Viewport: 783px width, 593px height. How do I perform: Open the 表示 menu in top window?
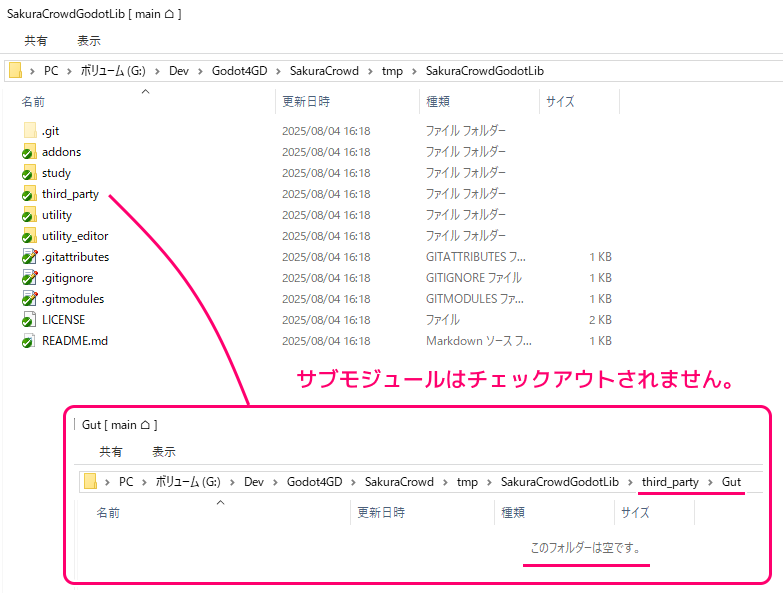coord(89,41)
